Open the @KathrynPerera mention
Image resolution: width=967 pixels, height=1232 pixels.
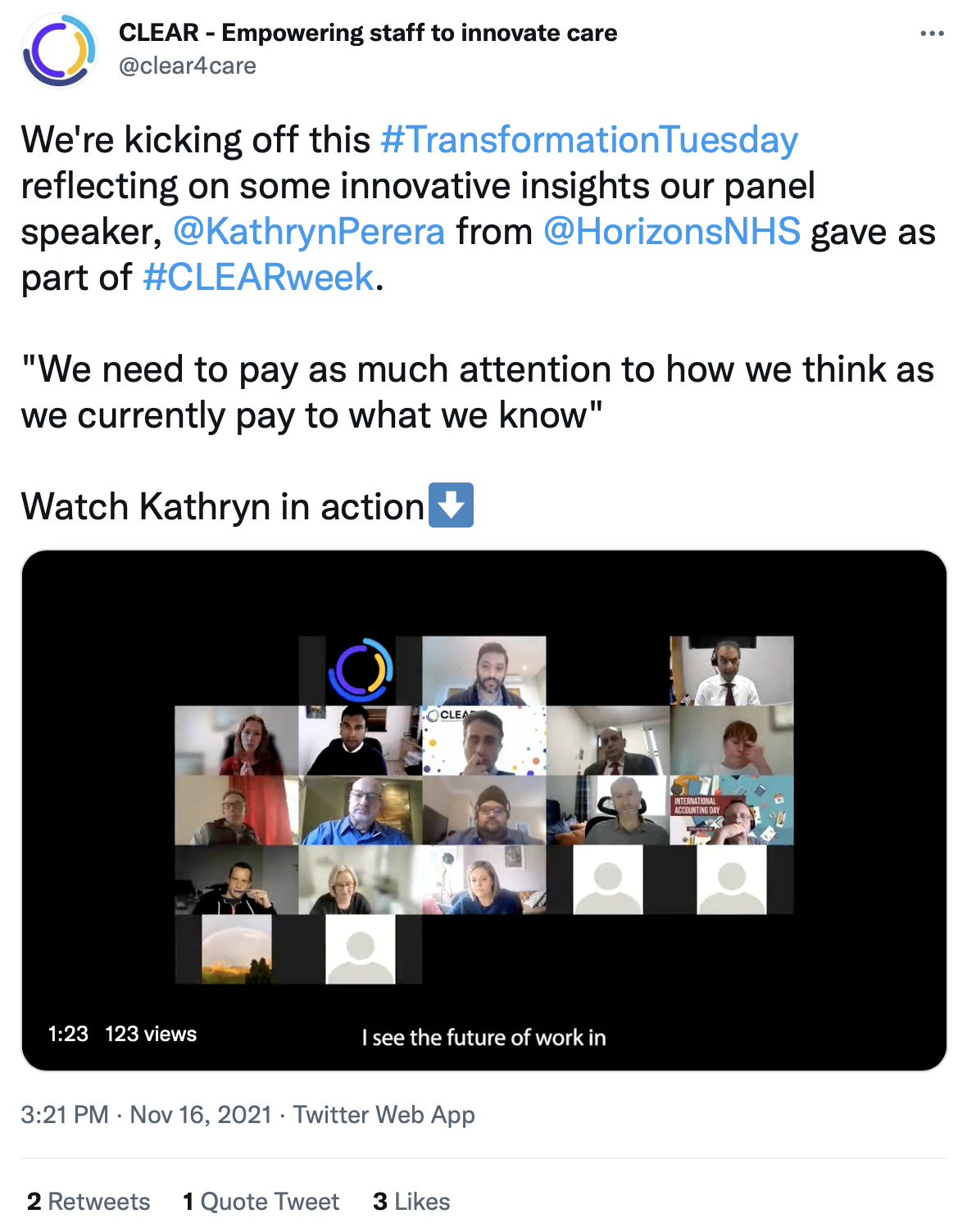[309, 232]
